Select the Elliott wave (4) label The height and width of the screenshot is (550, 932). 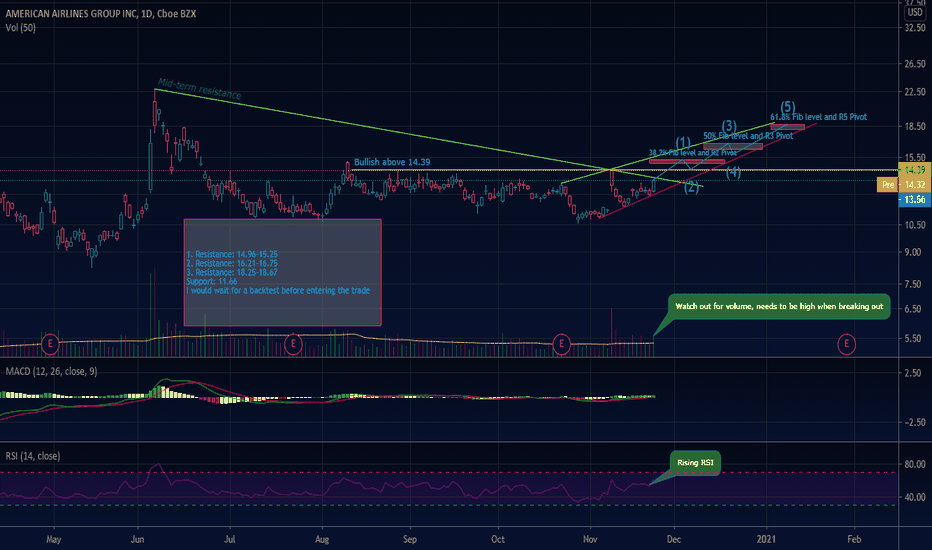(x=733, y=172)
